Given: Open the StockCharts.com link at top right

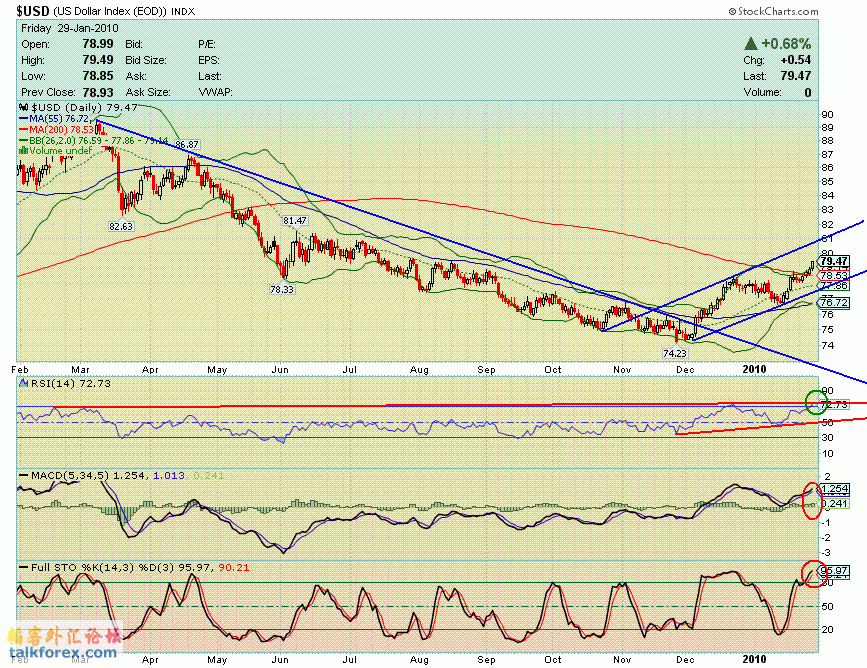Looking at the screenshot, I should pos(773,11).
